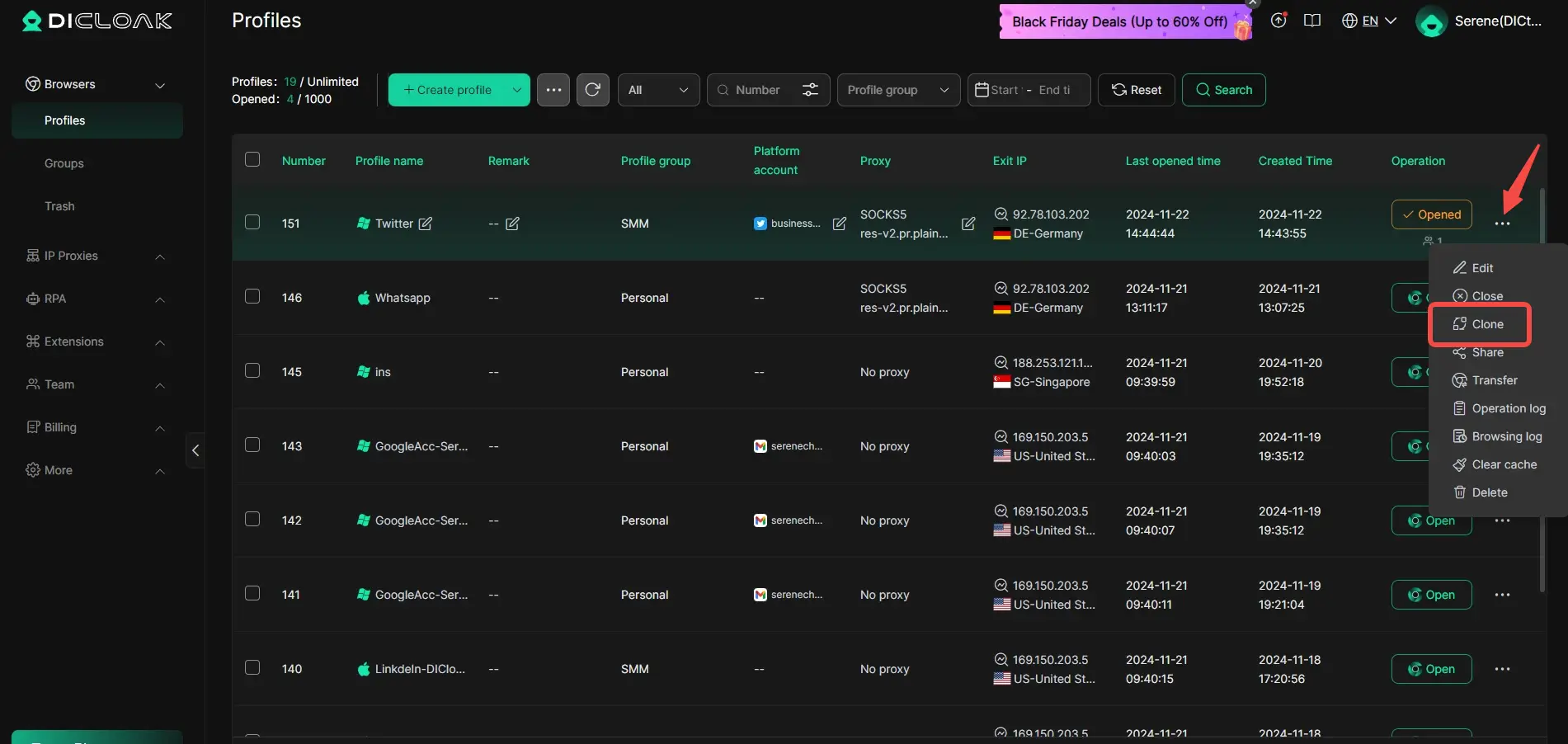Expand the Extensions sidebar section
Screen dimensions: 1568x744
[160, 342]
